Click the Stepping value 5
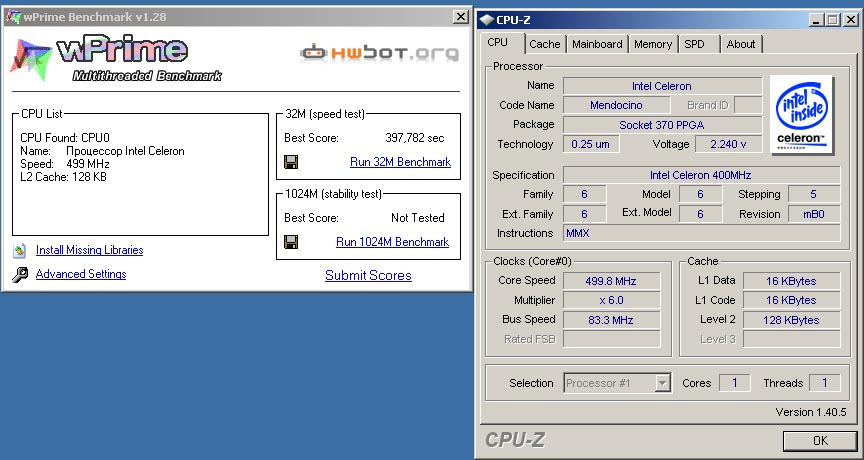864x460 pixels. click(814, 194)
